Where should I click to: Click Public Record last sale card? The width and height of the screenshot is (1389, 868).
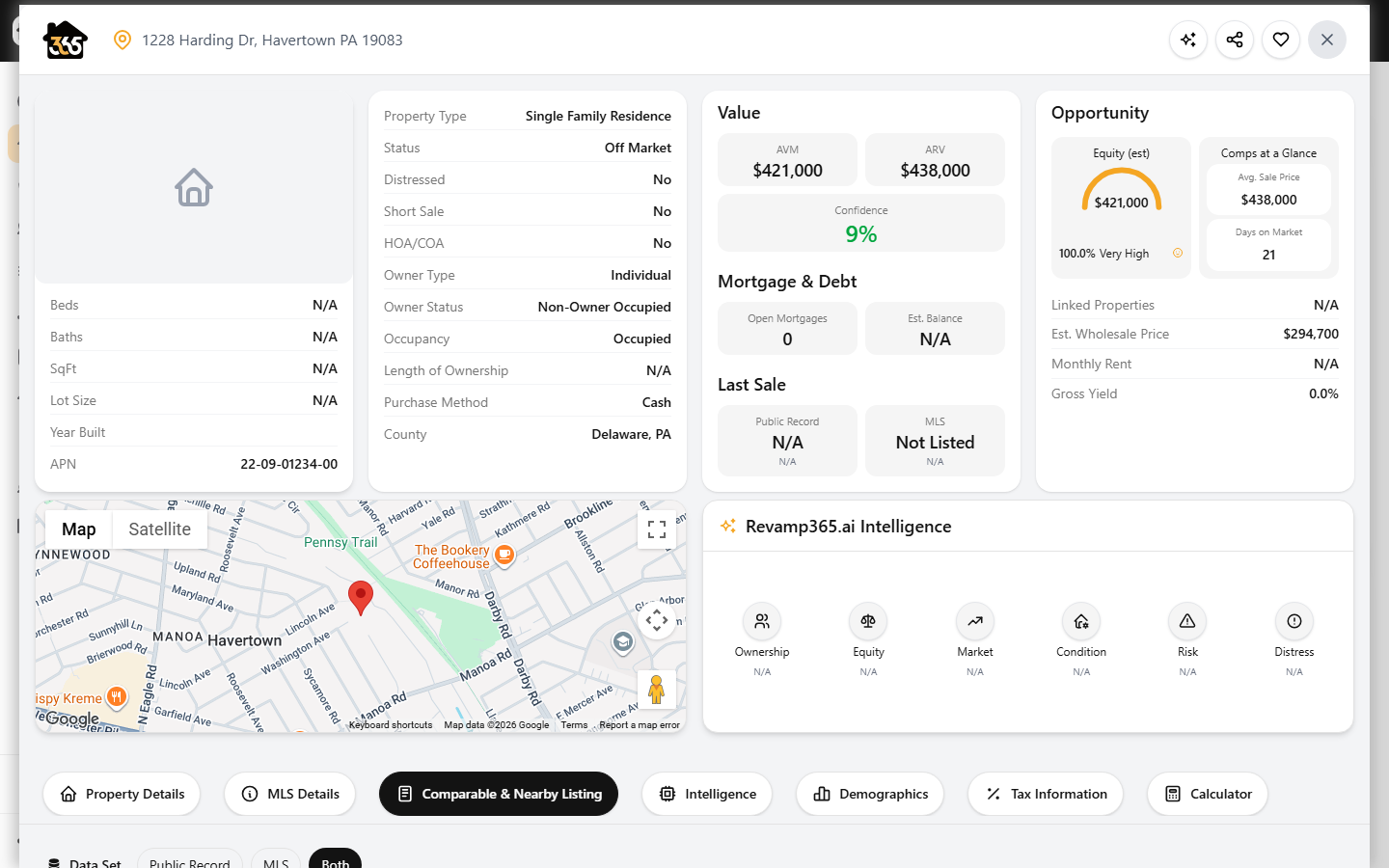click(787, 441)
